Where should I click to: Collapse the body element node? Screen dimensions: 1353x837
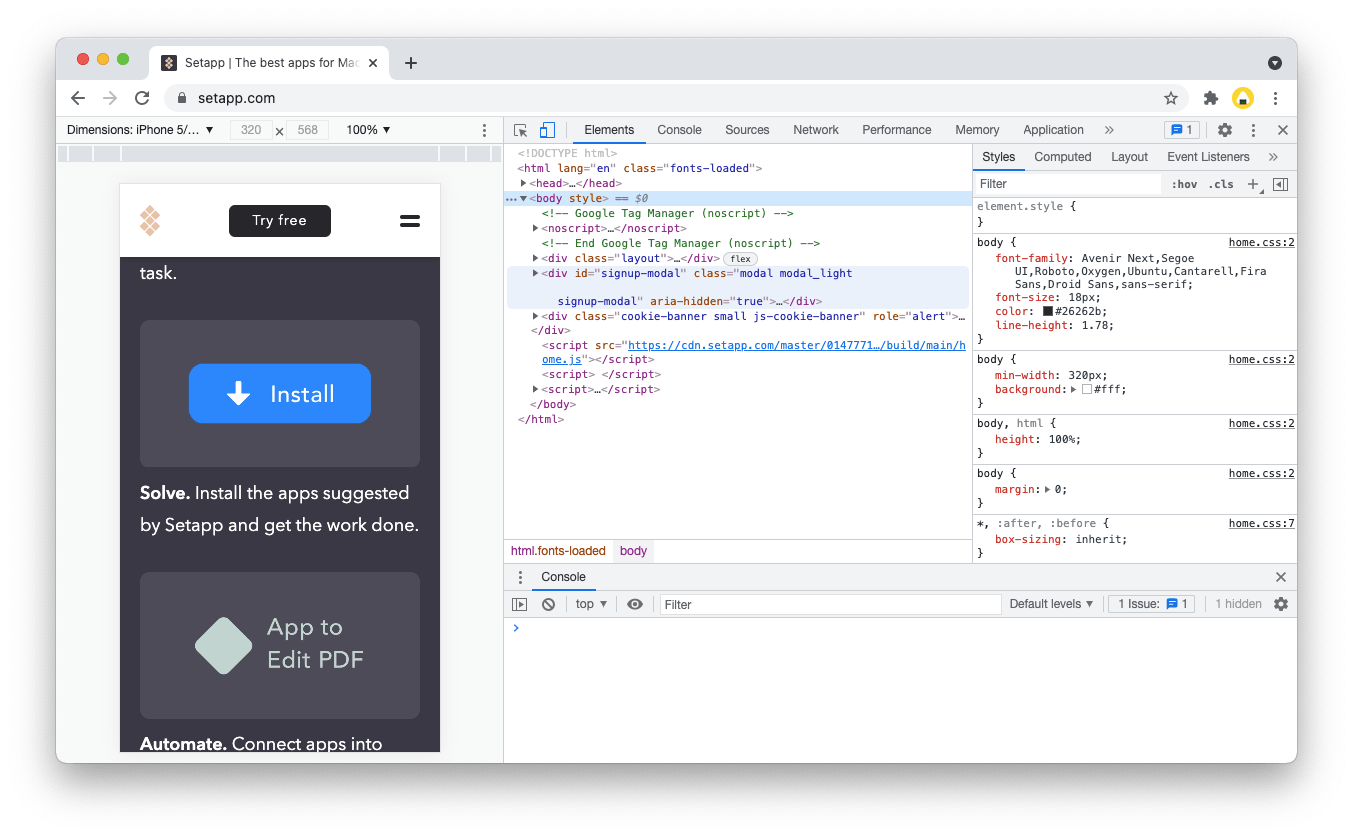[524, 198]
